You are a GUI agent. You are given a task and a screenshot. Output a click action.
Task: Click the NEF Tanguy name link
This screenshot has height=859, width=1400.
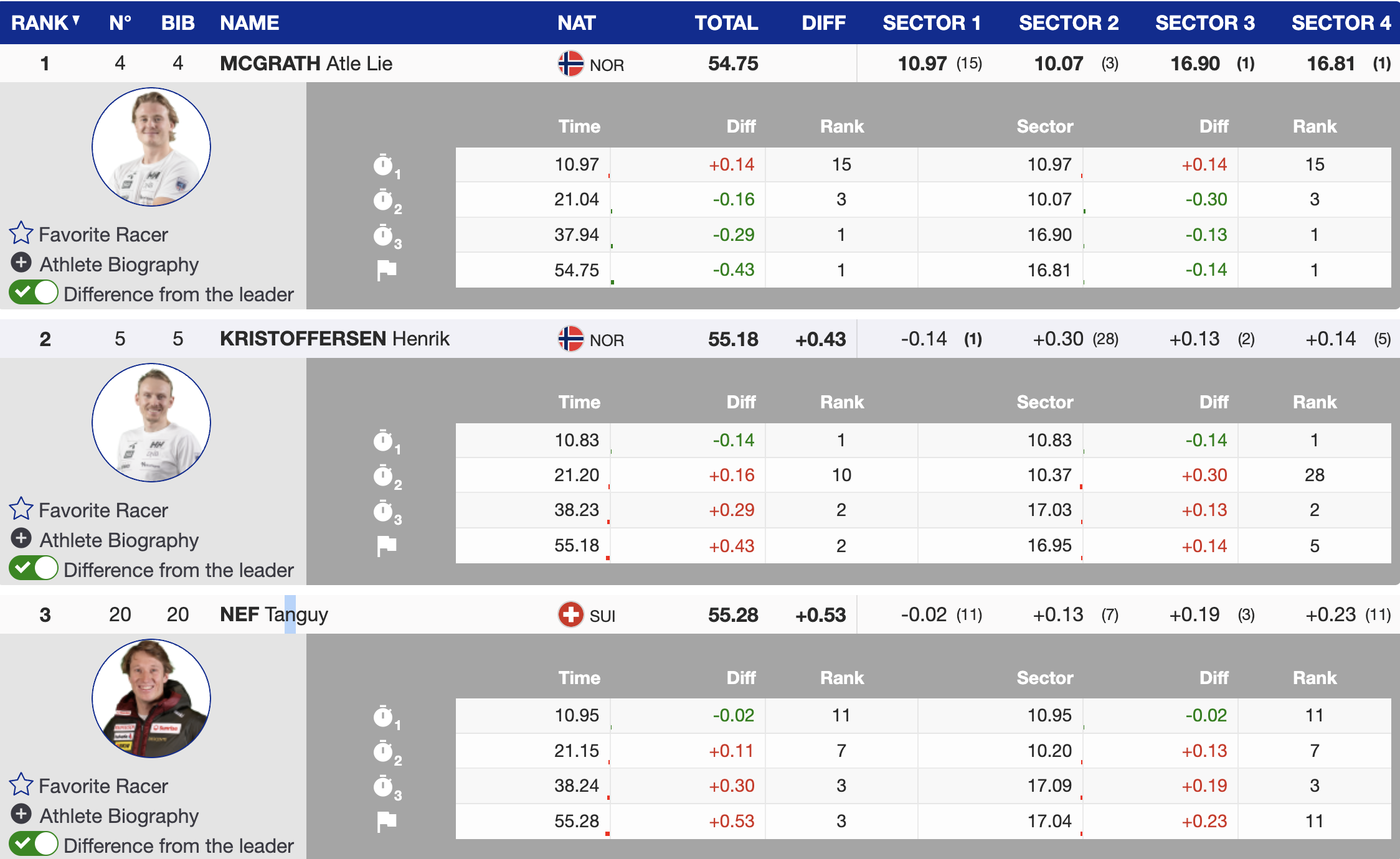tap(273, 615)
